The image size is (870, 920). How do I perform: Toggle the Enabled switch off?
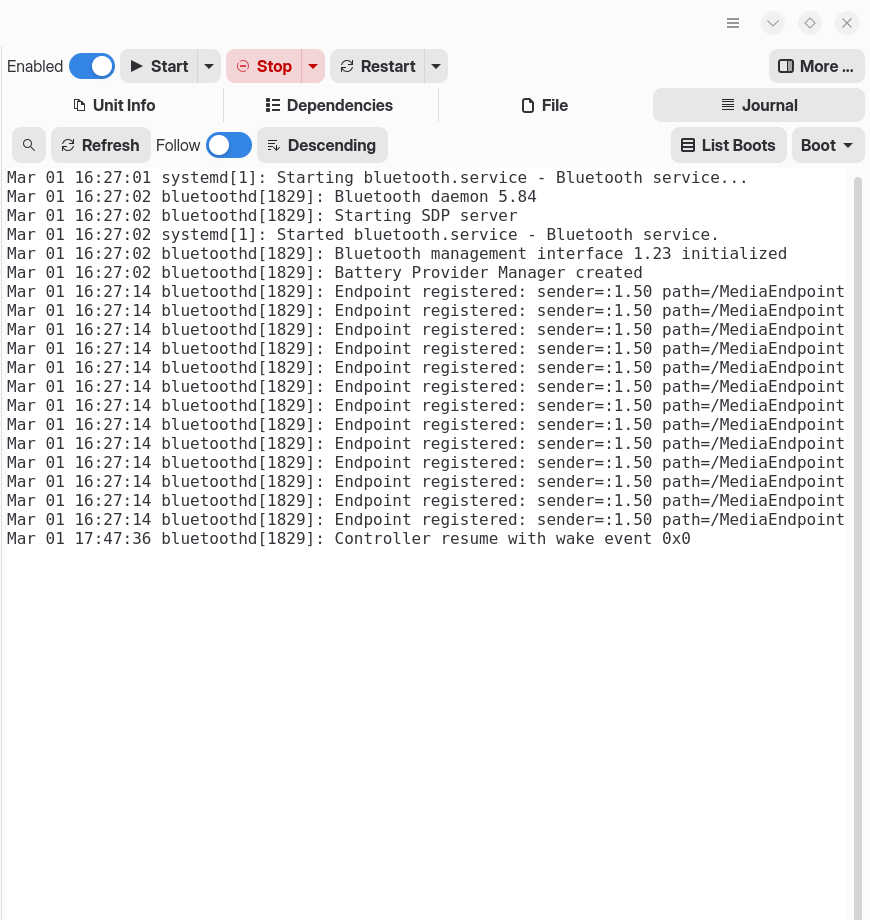(92, 66)
